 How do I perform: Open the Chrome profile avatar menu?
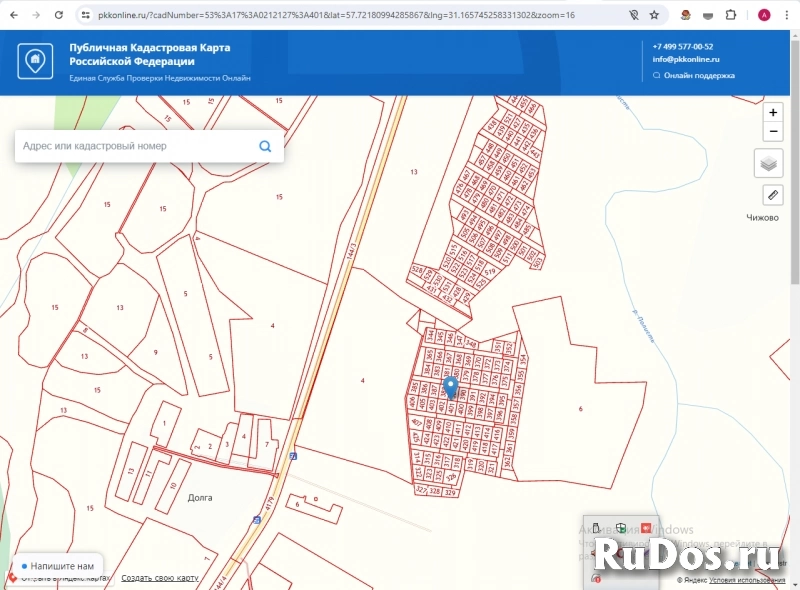[764, 15]
